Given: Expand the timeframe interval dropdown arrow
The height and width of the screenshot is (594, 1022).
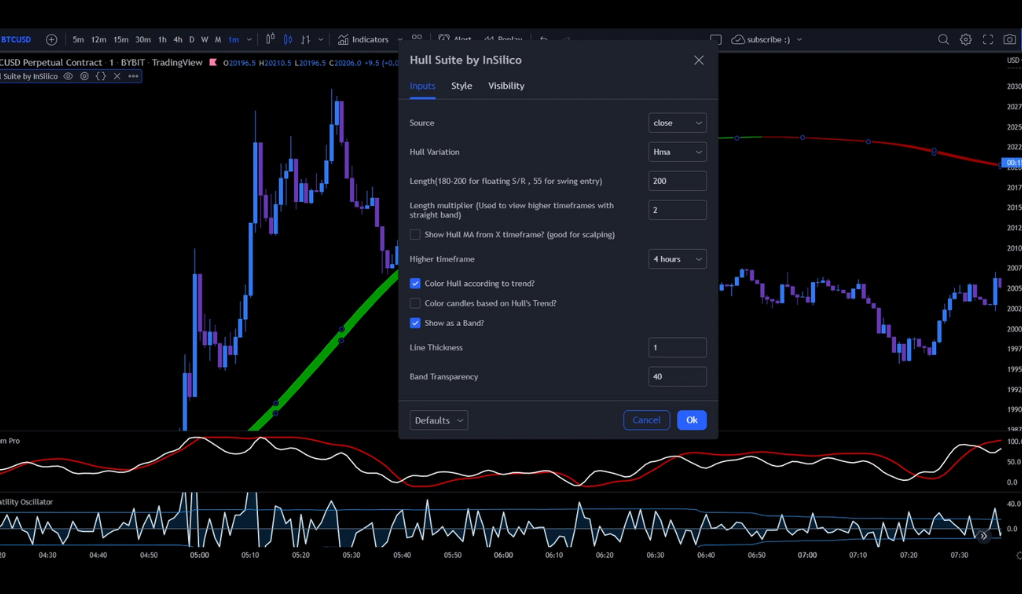Looking at the screenshot, I should click(249, 40).
